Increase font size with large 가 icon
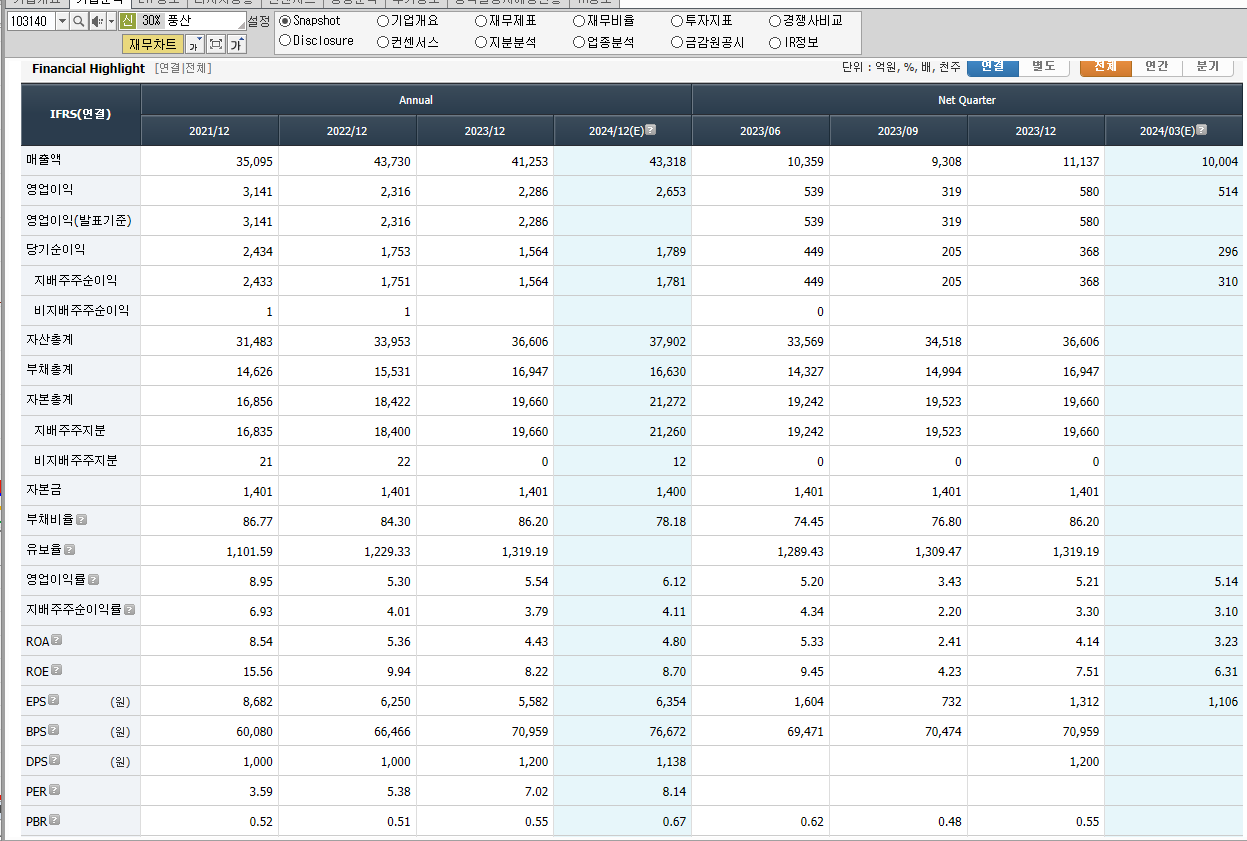1247x841 pixels. point(238,44)
